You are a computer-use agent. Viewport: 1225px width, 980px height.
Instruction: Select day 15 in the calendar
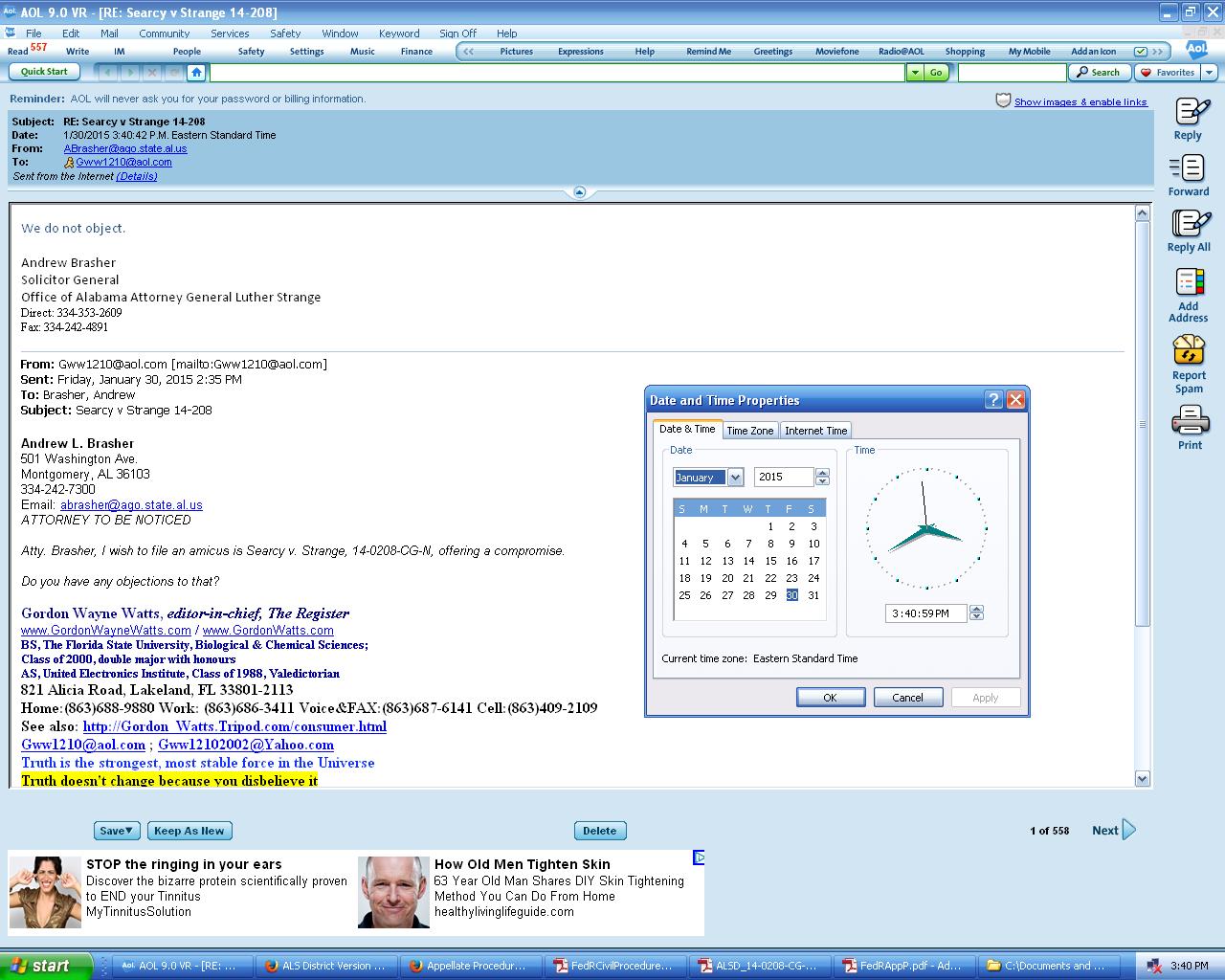770,561
